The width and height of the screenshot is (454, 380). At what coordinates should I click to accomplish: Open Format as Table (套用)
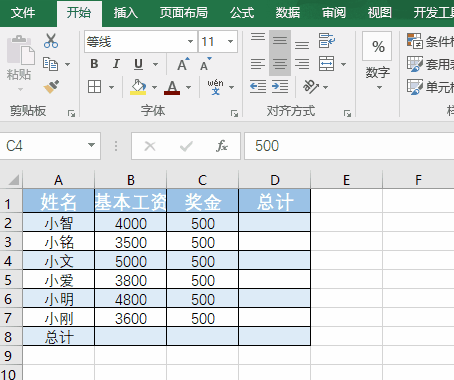point(430,64)
